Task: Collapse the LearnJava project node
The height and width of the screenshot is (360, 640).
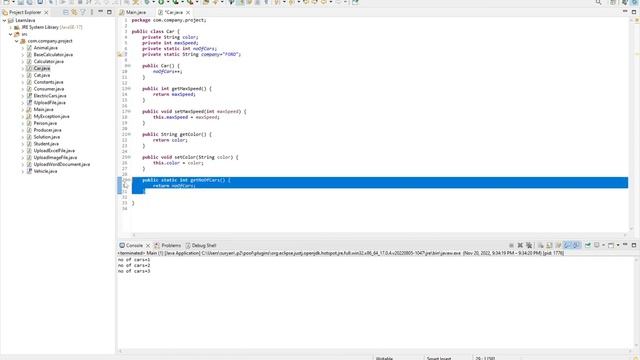Action: (4, 20)
